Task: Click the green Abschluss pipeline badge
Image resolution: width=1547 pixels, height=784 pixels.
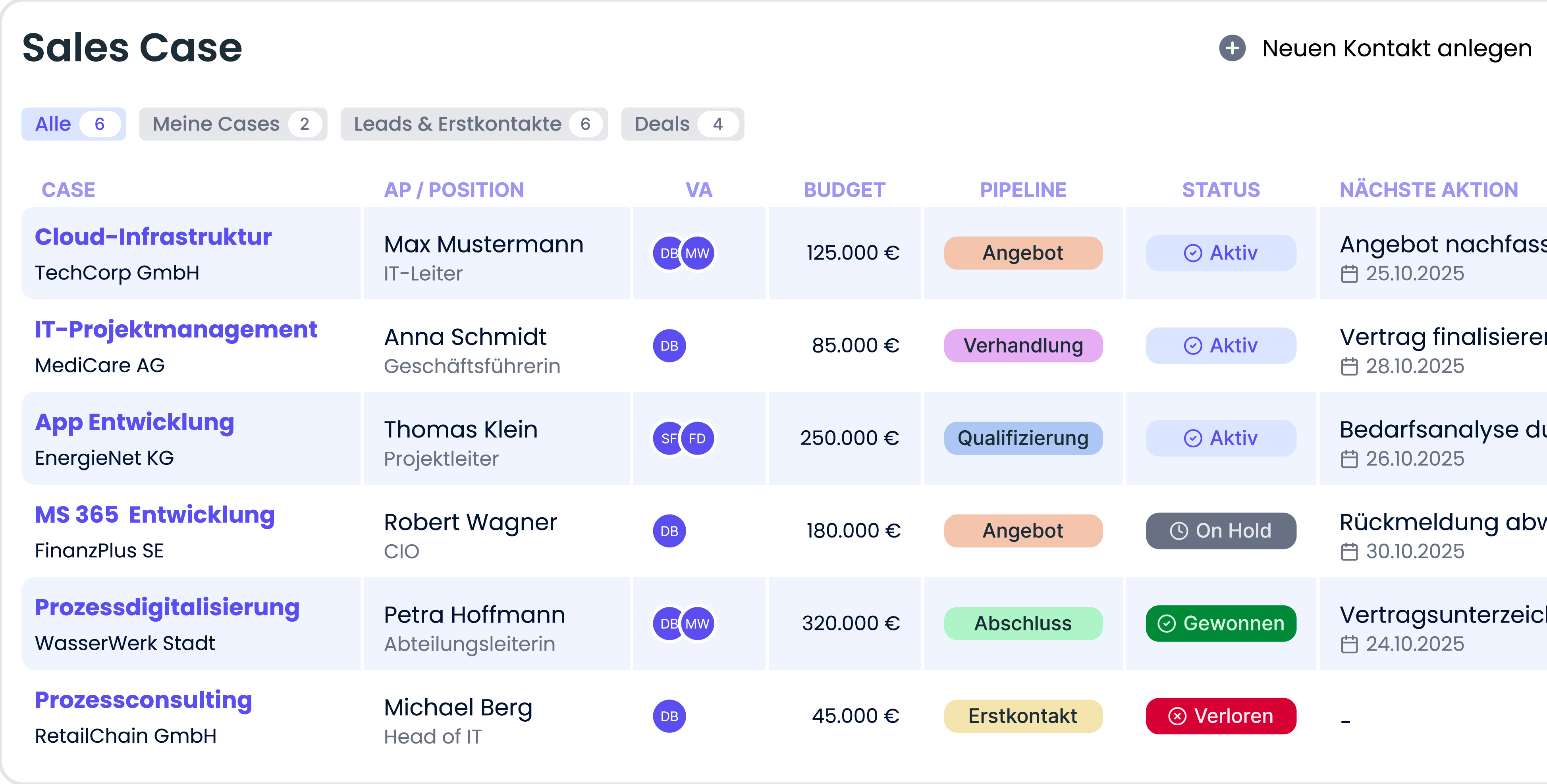Action: [x=1023, y=624]
